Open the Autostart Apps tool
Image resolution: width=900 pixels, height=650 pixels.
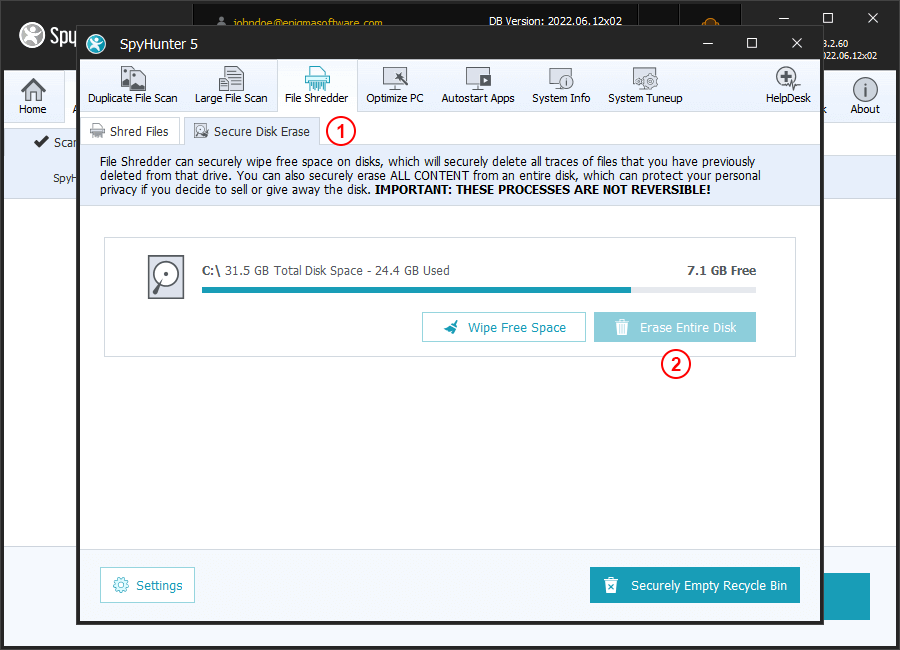[x=478, y=86]
